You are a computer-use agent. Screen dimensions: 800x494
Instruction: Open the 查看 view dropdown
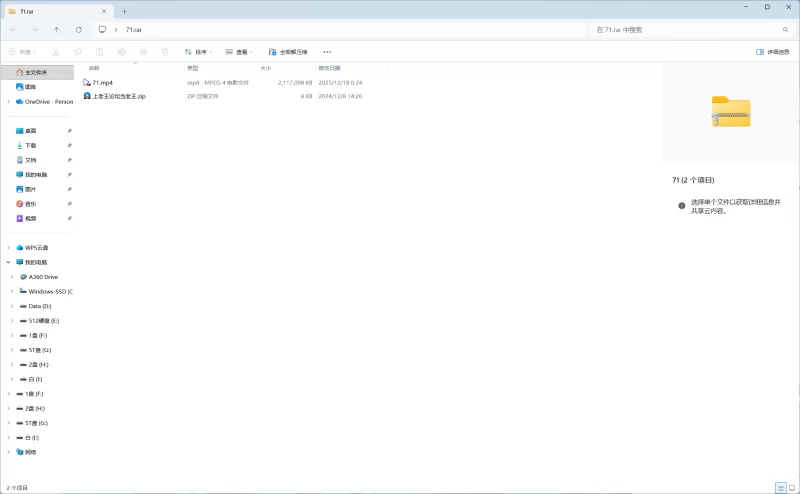(238, 51)
